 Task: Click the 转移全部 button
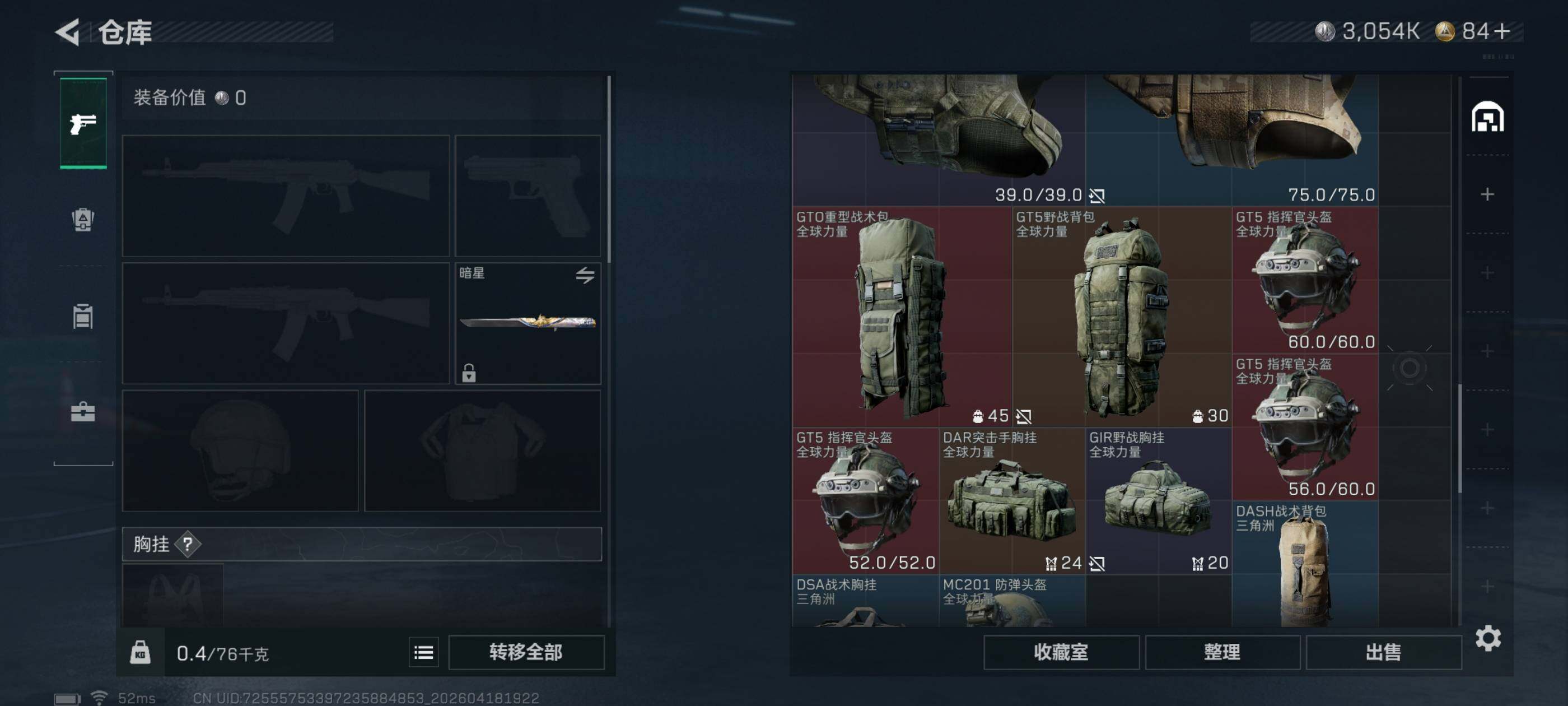coord(526,652)
